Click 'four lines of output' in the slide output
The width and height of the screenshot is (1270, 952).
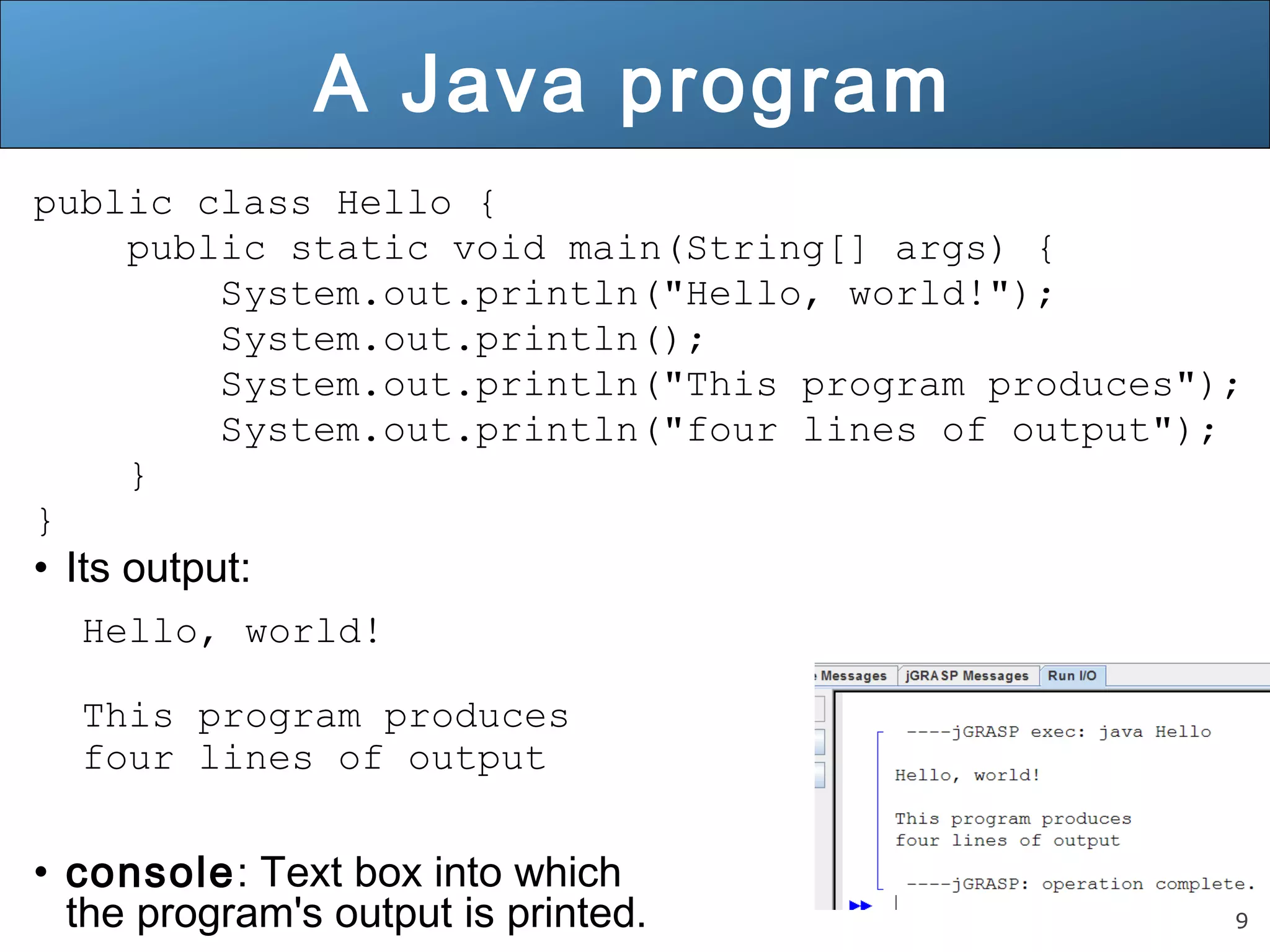click(314, 759)
